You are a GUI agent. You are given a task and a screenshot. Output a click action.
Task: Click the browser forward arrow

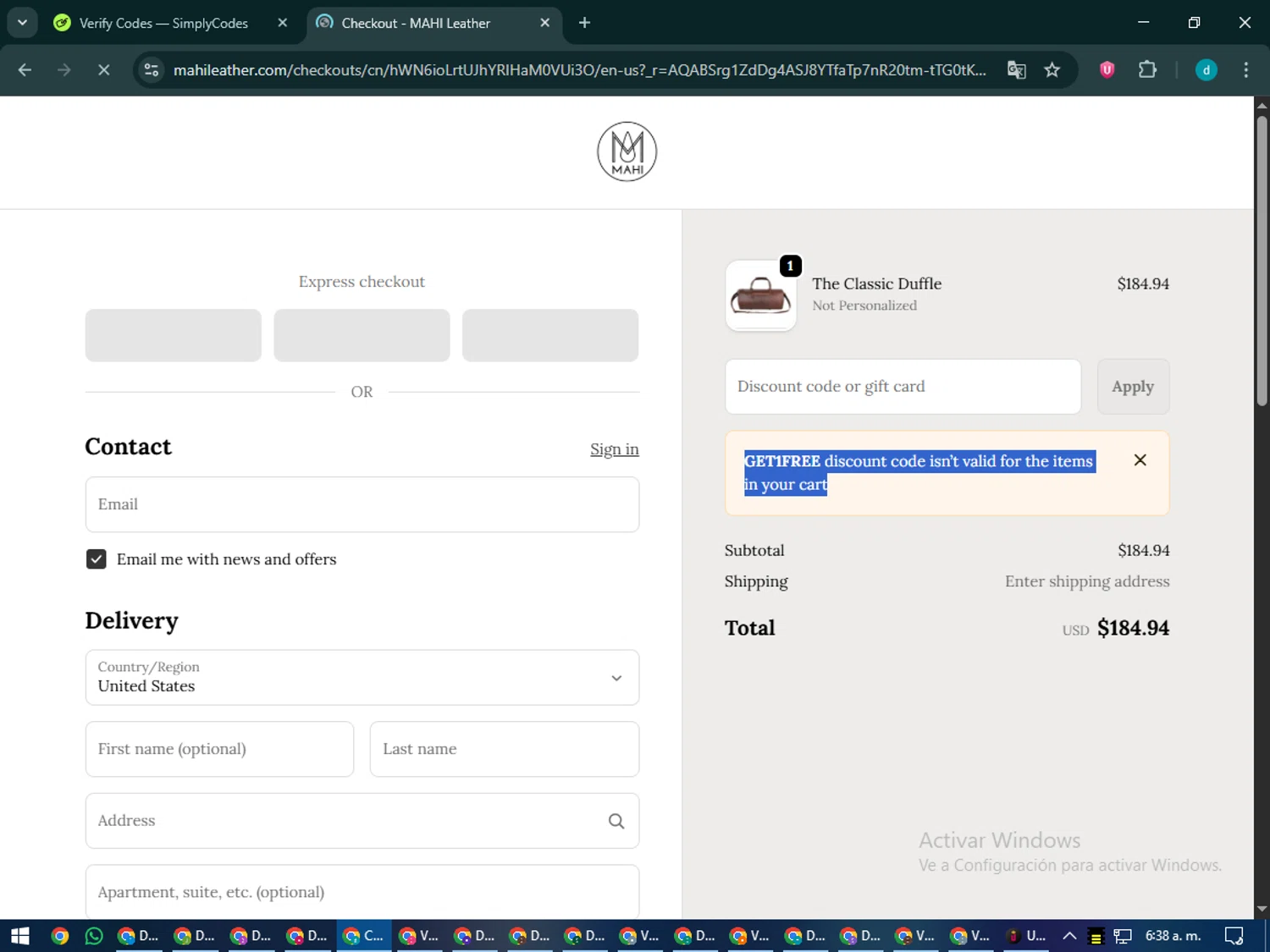pyautogui.click(x=64, y=70)
